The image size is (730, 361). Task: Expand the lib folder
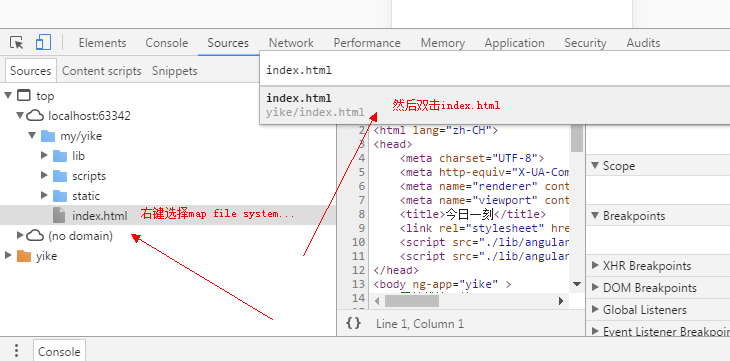tap(44, 155)
